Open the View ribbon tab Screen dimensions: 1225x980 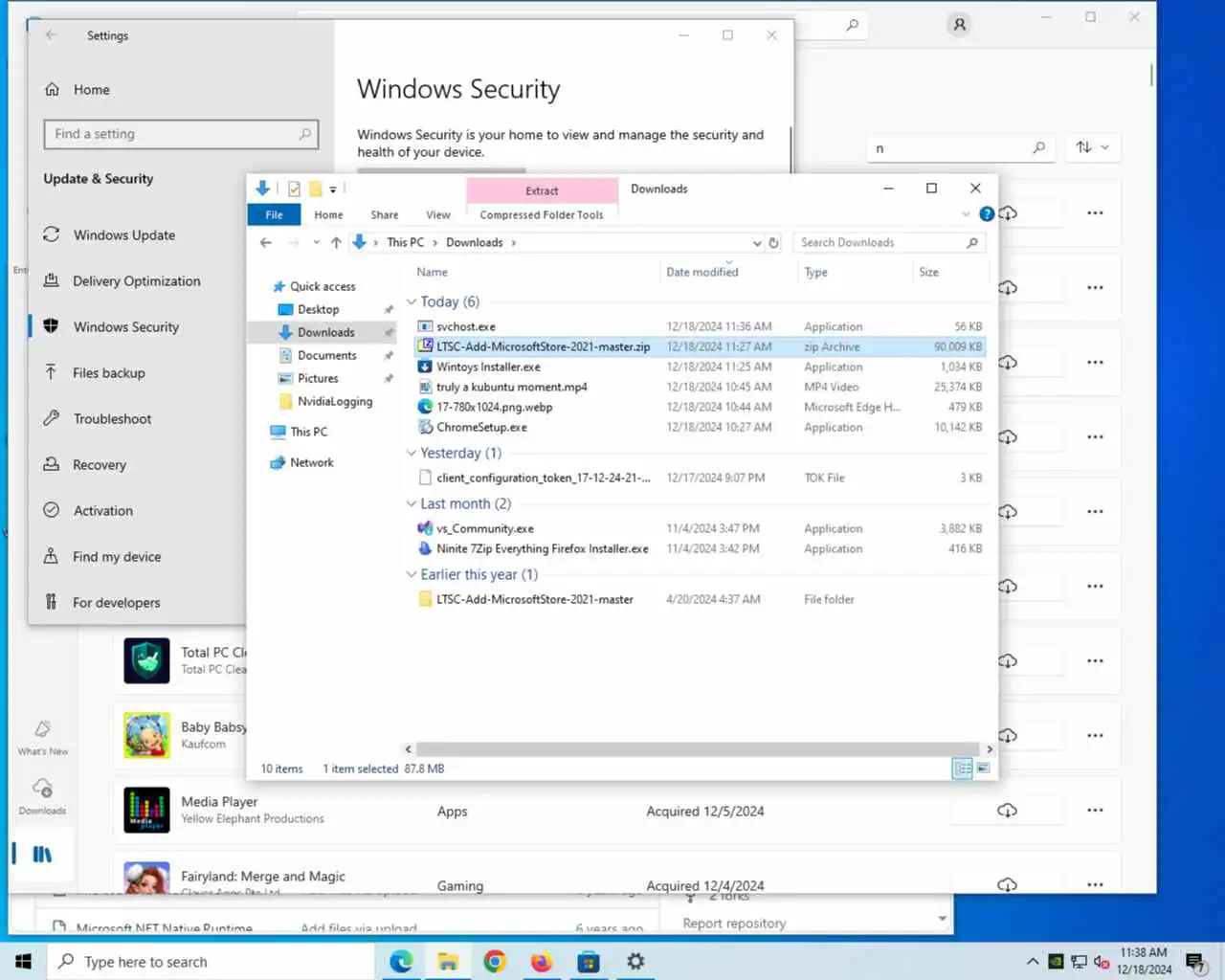point(438,214)
